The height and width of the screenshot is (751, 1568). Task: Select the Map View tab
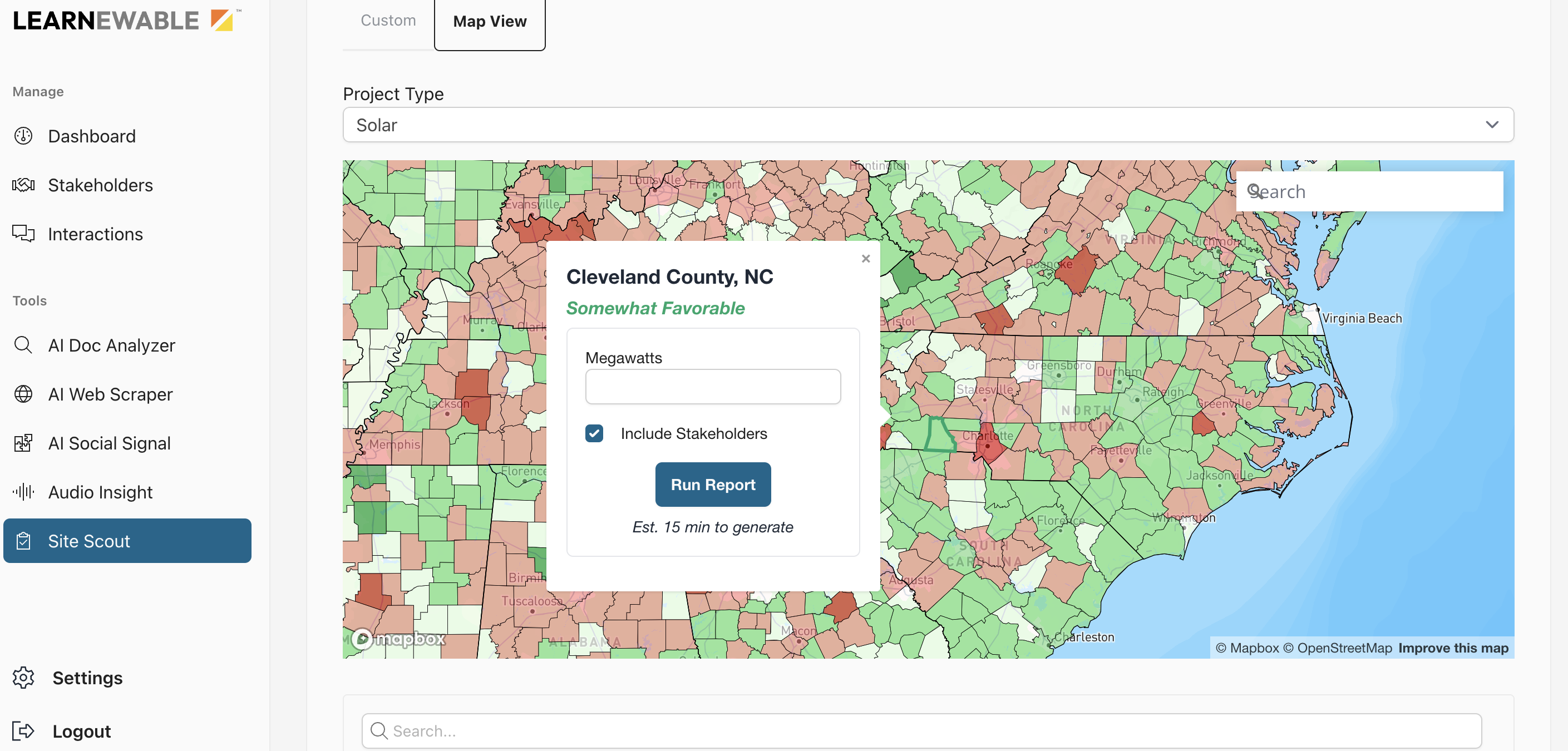coord(490,22)
